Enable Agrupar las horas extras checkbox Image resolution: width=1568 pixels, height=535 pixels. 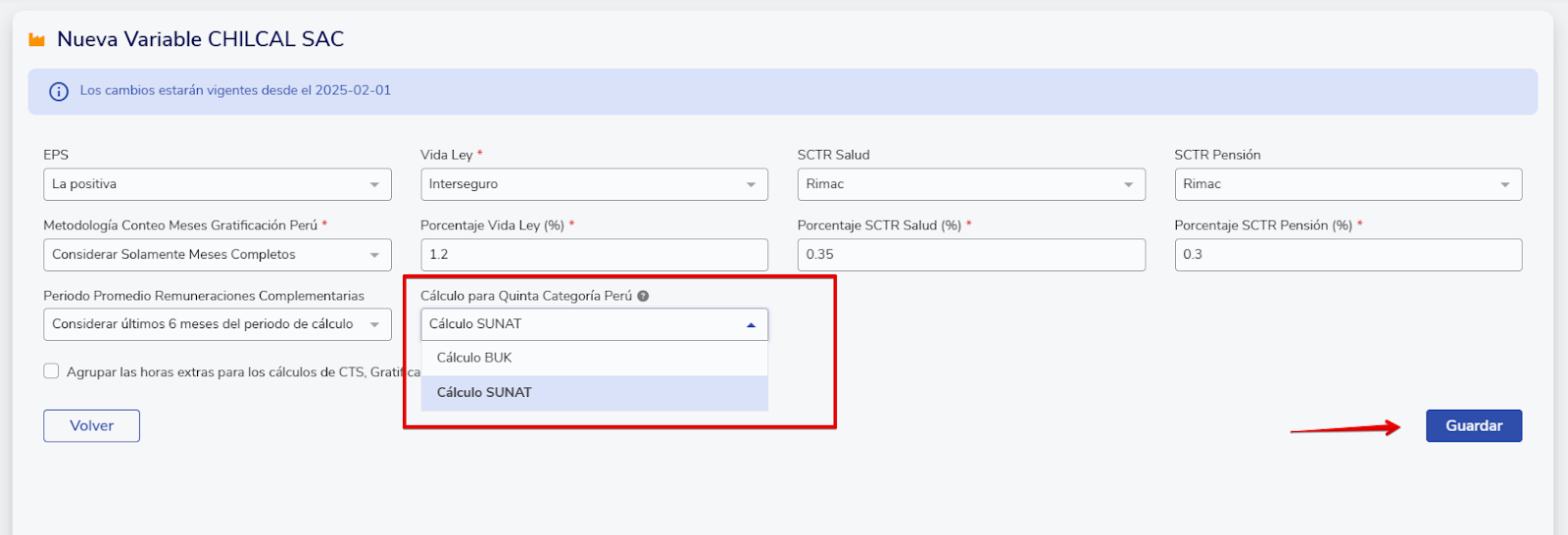[x=51, y=371]
